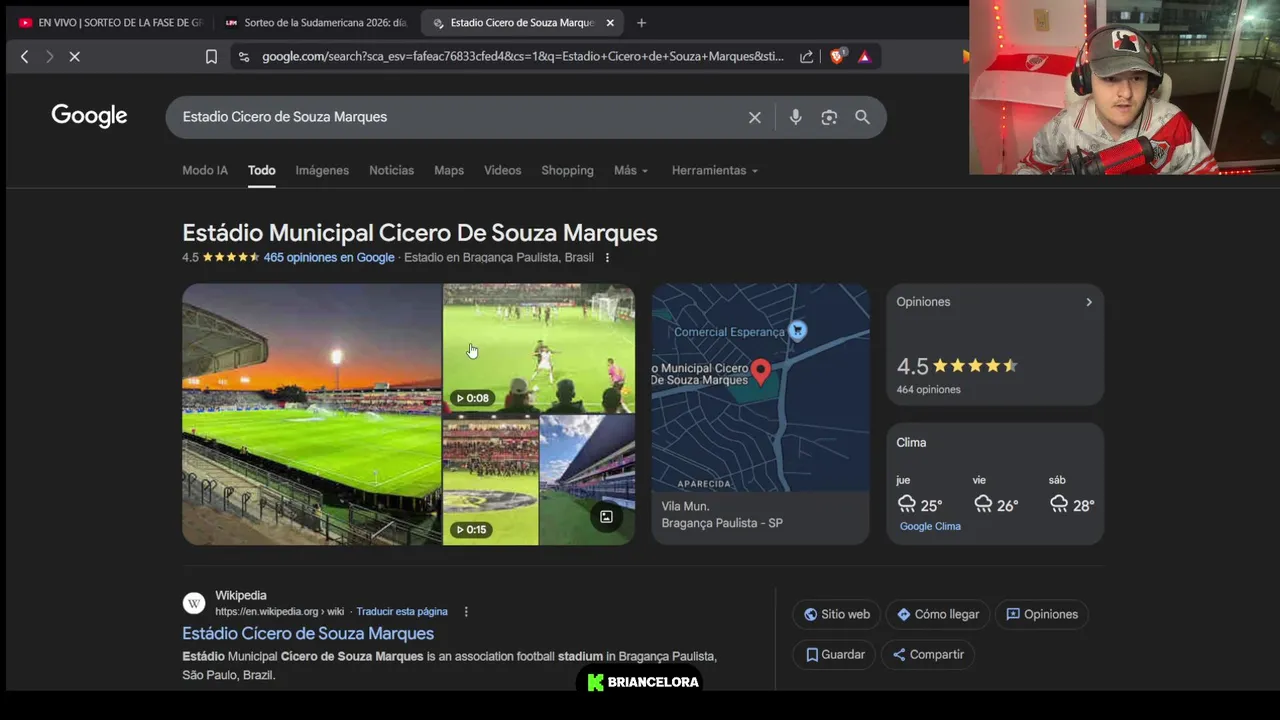Image resolution: width=1280 pixels, height=720 pixels.
Task: Open the Wikipedia Estádio Cícero result link
Action: [308, 633]
